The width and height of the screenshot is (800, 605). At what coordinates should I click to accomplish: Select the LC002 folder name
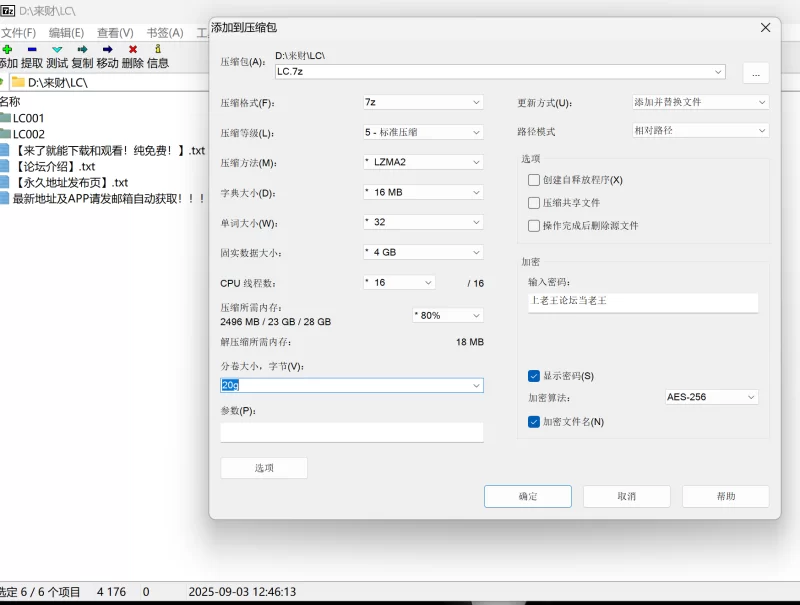click(x=29, y=134)
